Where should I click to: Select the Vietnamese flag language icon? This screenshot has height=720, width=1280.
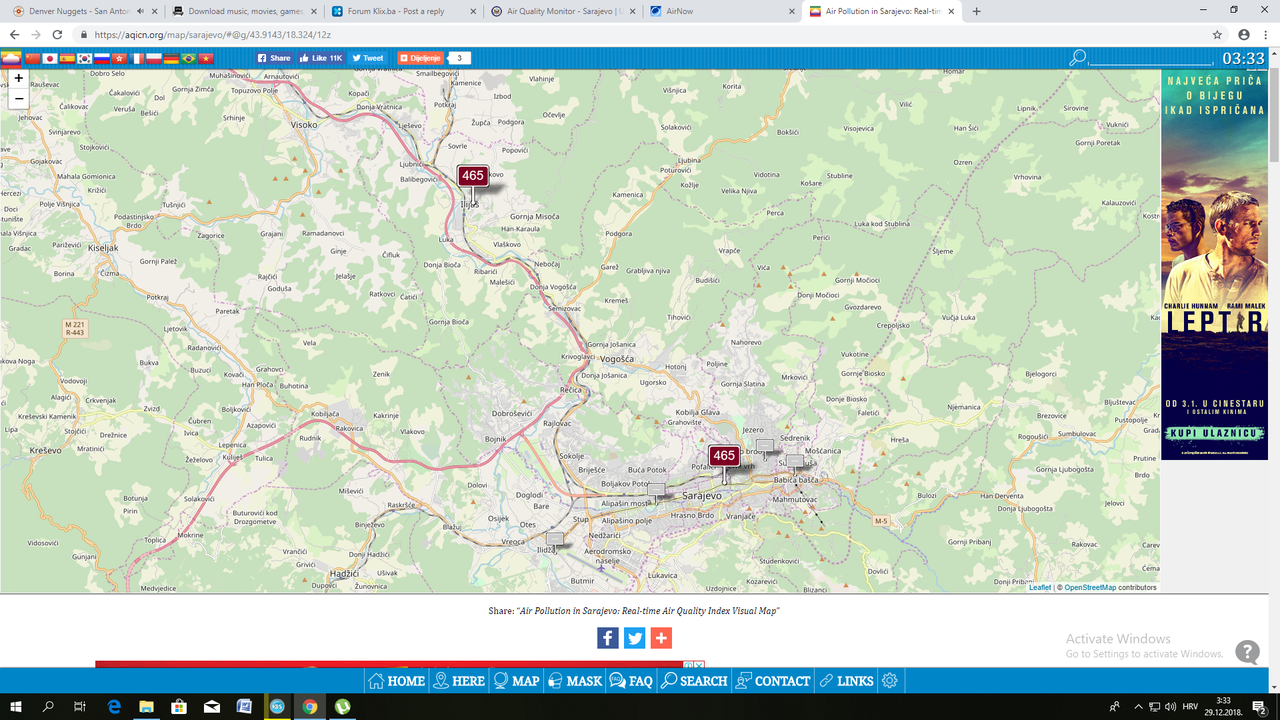(x=206, y=58)
